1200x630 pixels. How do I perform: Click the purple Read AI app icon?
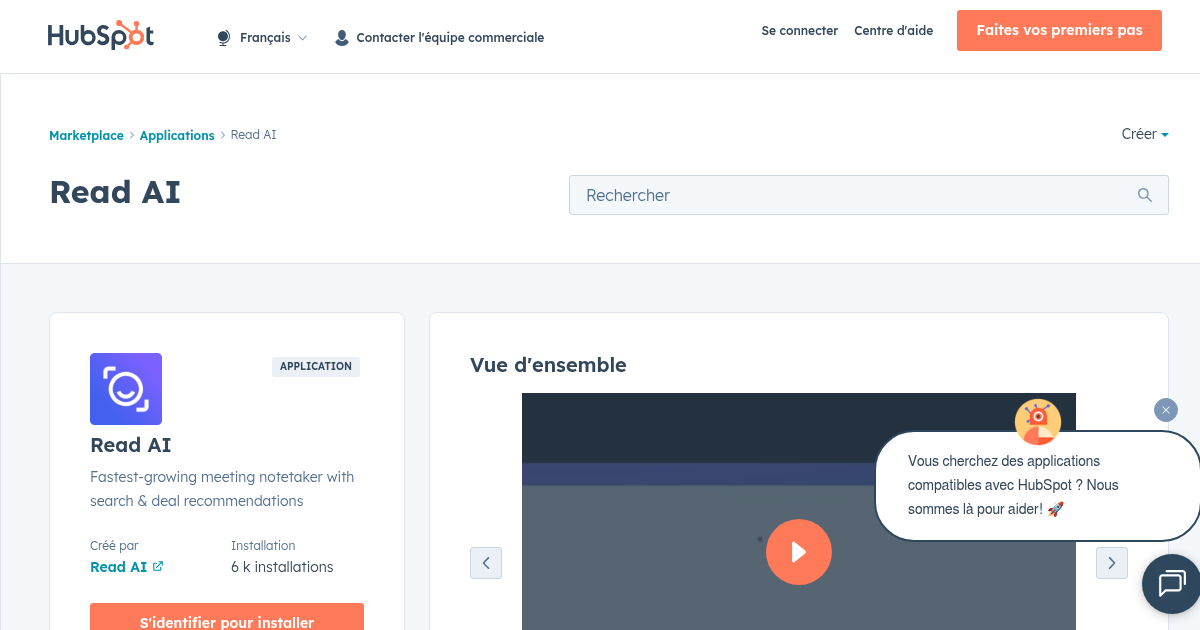coord(126,389)
